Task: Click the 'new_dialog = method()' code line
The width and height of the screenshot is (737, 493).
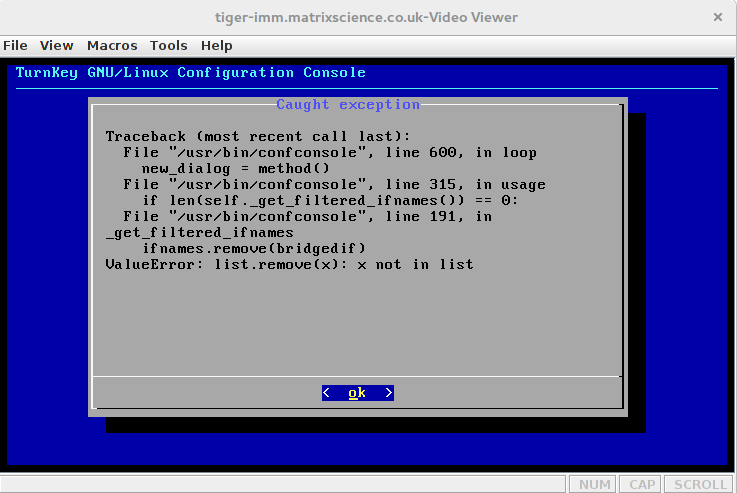Action: coord(235,168)
